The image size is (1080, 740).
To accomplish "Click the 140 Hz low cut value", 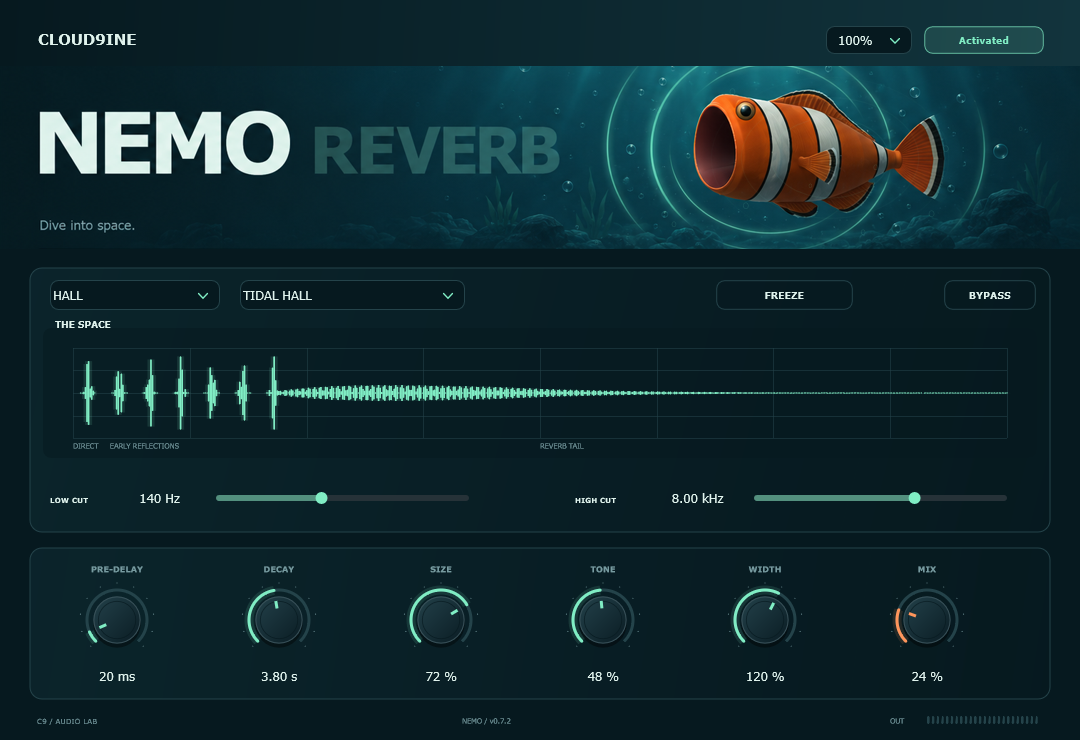I will click(x=160, y=498).
